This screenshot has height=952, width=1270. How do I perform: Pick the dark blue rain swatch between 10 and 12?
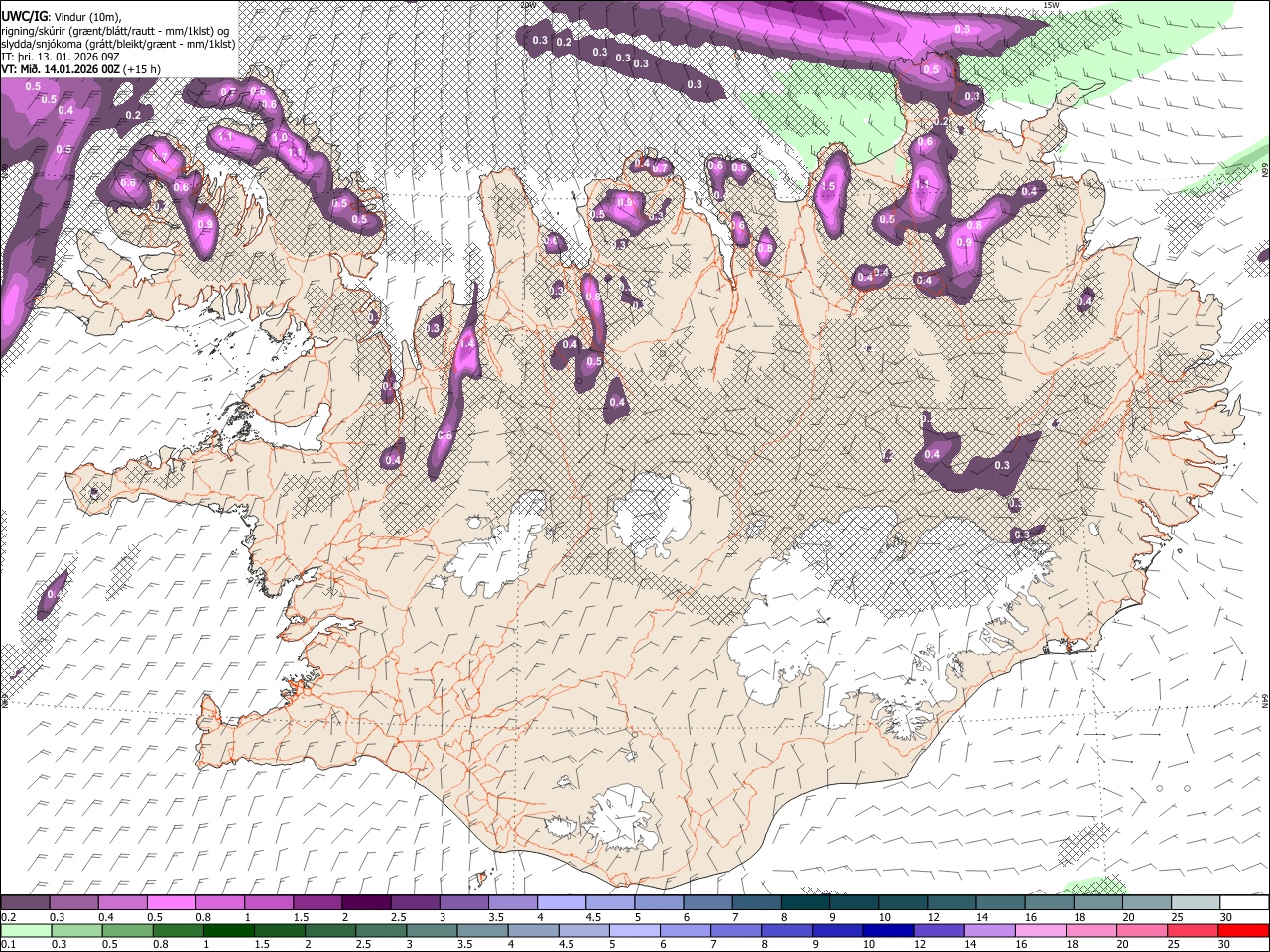pyautogui.click(x=887, y=930)
